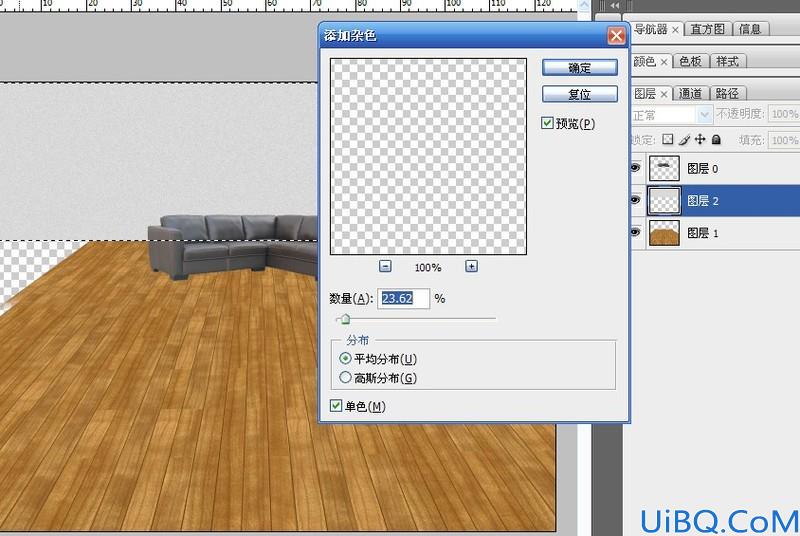The height and width of the screenshot is (536, 800).
Task: Close the 图层 panel tab with its x
Action: 664,94
